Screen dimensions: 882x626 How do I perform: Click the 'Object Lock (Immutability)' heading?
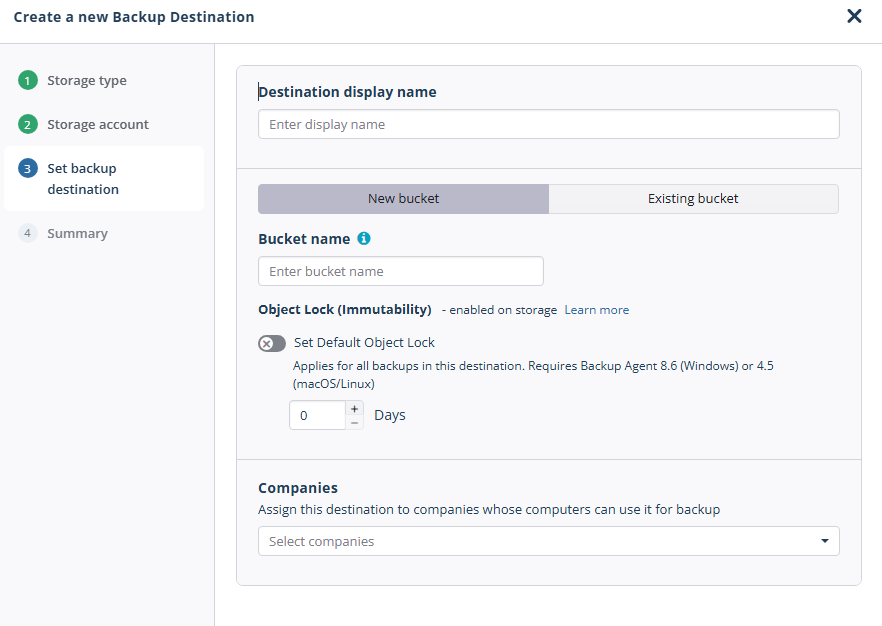[344, 309]
